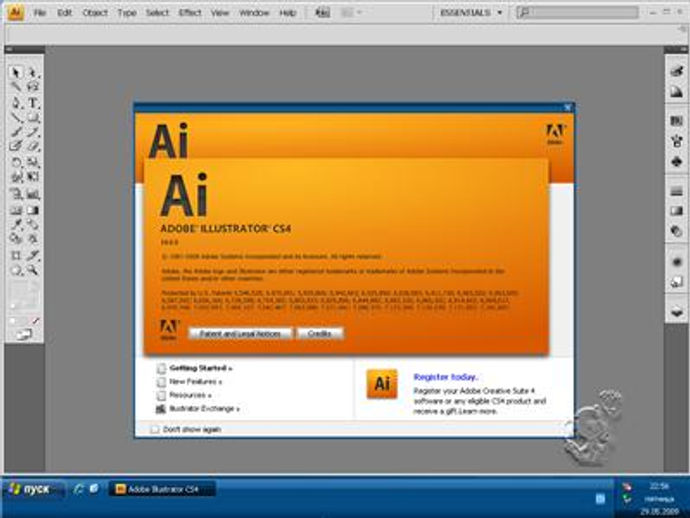This screenshot has width=690, height=518.
Task: Open the Type menu
Action: [x=127, y=13]
